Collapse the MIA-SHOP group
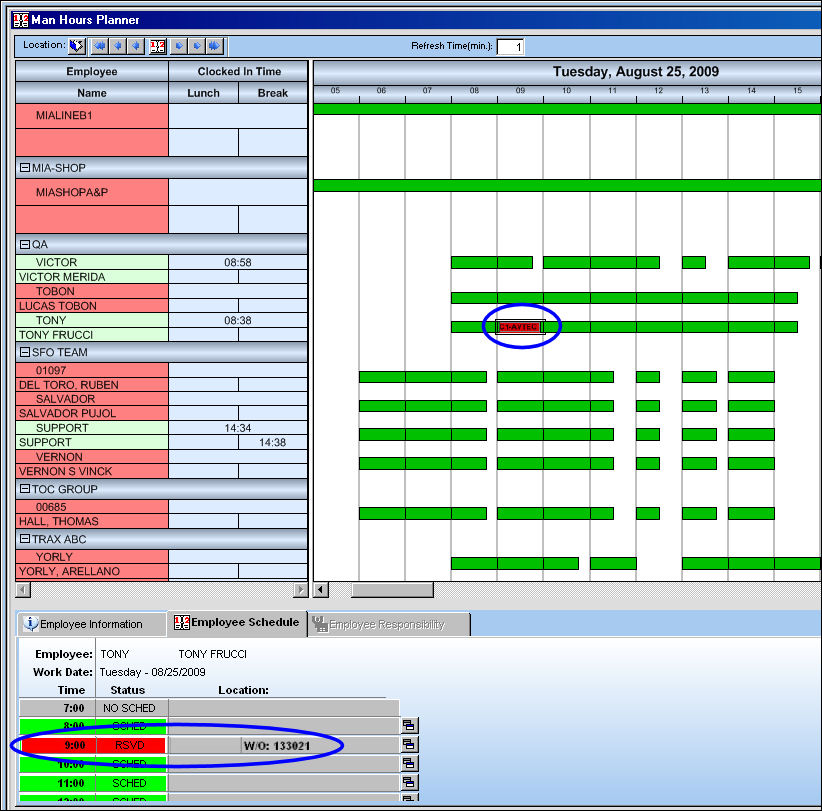The width and height of the screenshot is (822, 811). point(25,168)
